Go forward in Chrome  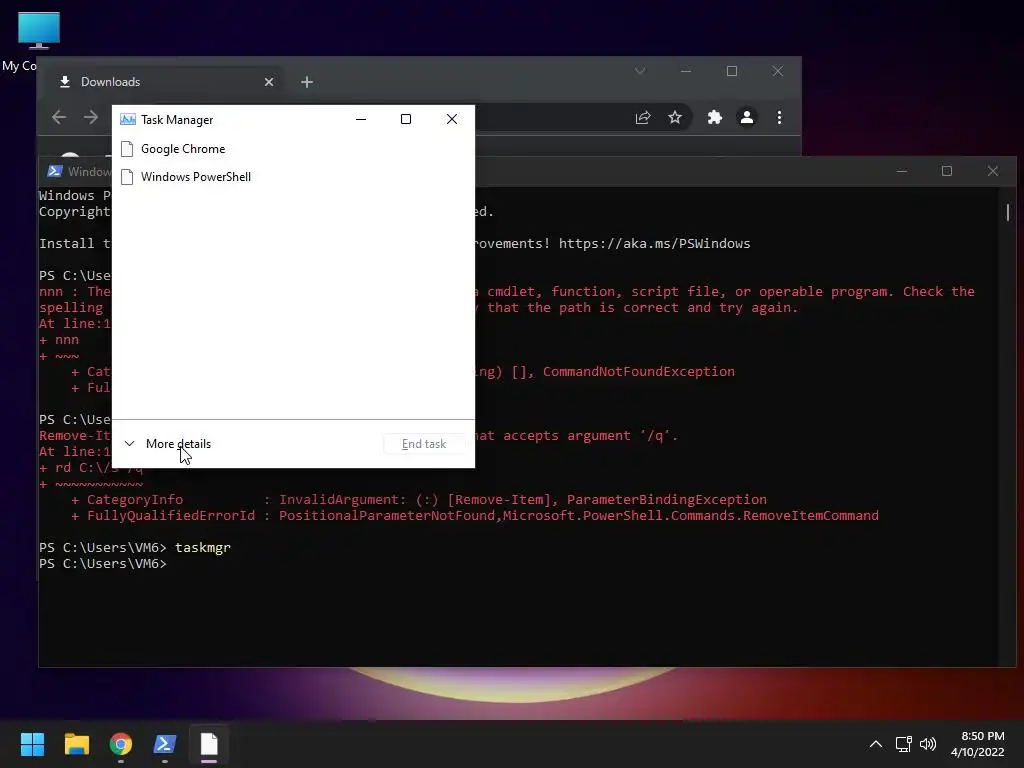[91, 118]
